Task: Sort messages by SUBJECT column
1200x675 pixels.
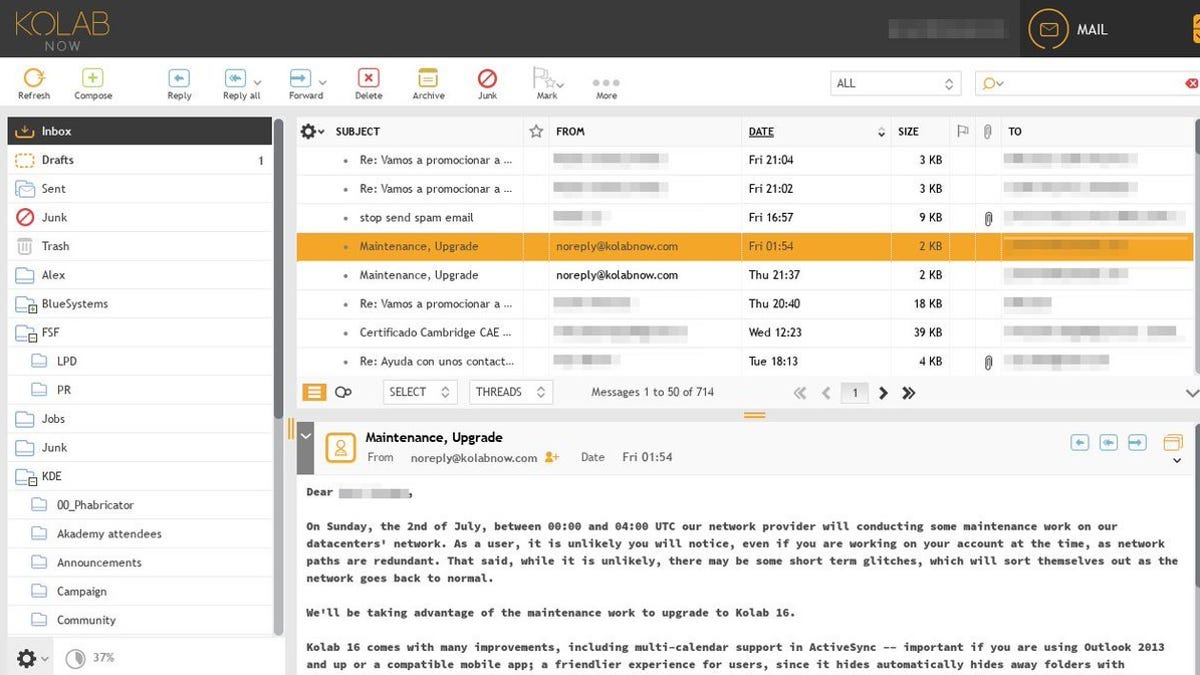Action: [x=358, y=131]
